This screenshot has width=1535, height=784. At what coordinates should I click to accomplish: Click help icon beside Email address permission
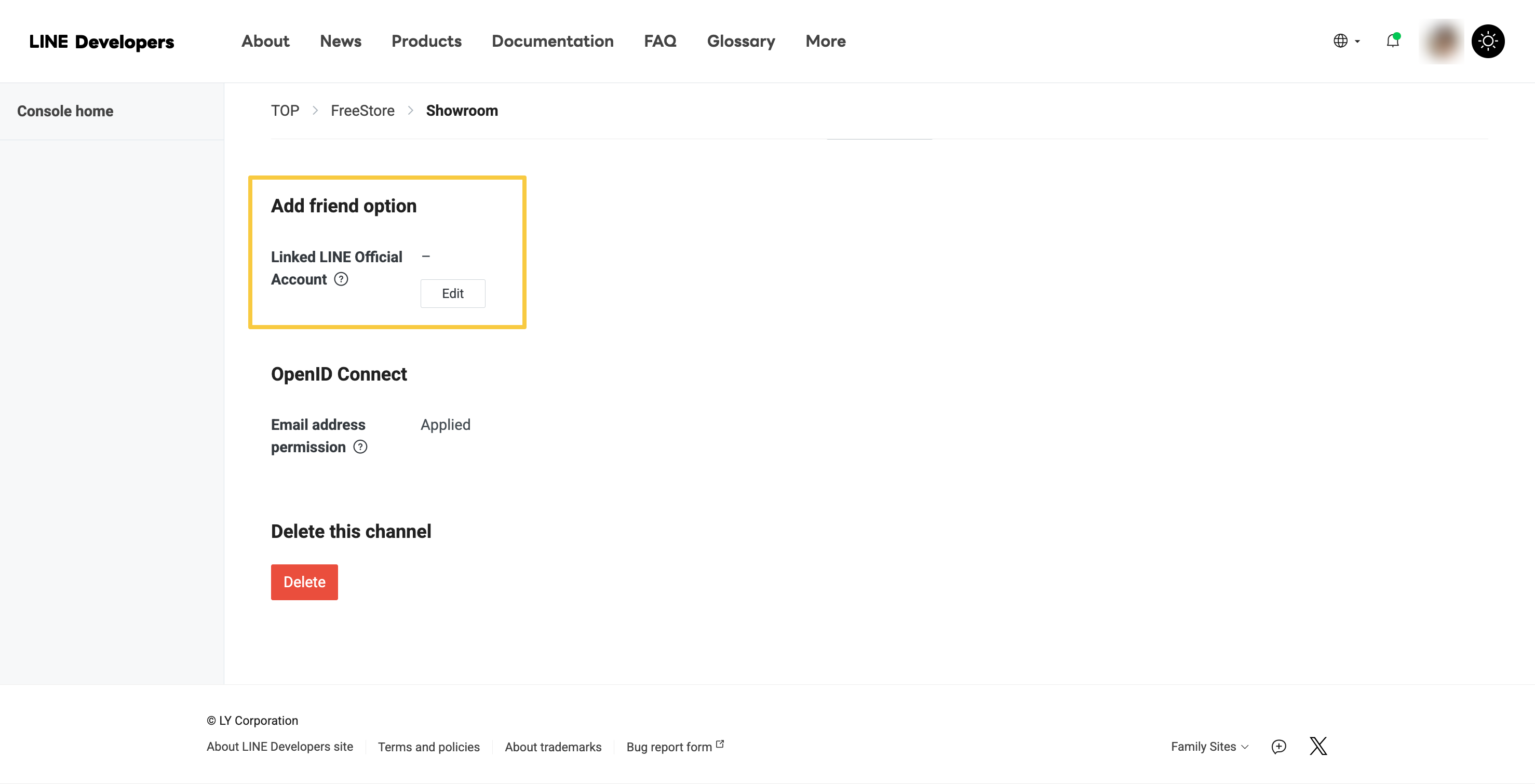click(x=360, y=447)
